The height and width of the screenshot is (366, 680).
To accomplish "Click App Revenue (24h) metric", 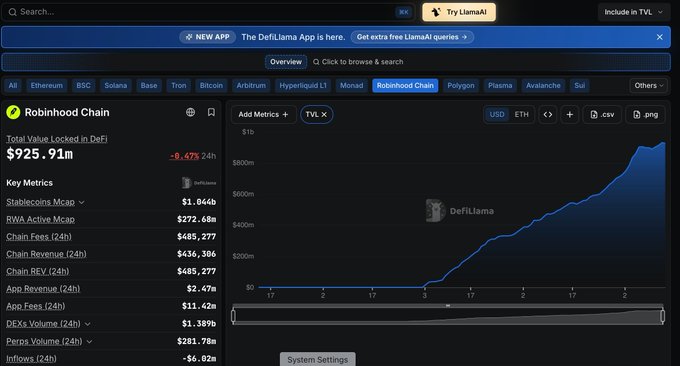I will (43, 289).
